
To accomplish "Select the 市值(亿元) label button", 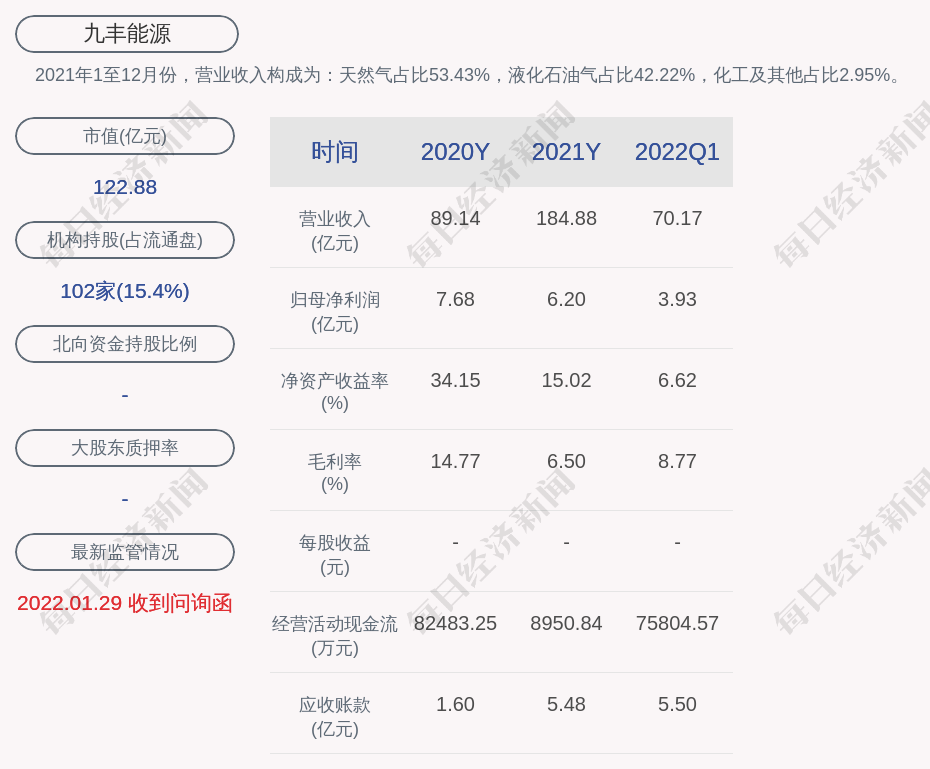I will (x=125, y=136).
